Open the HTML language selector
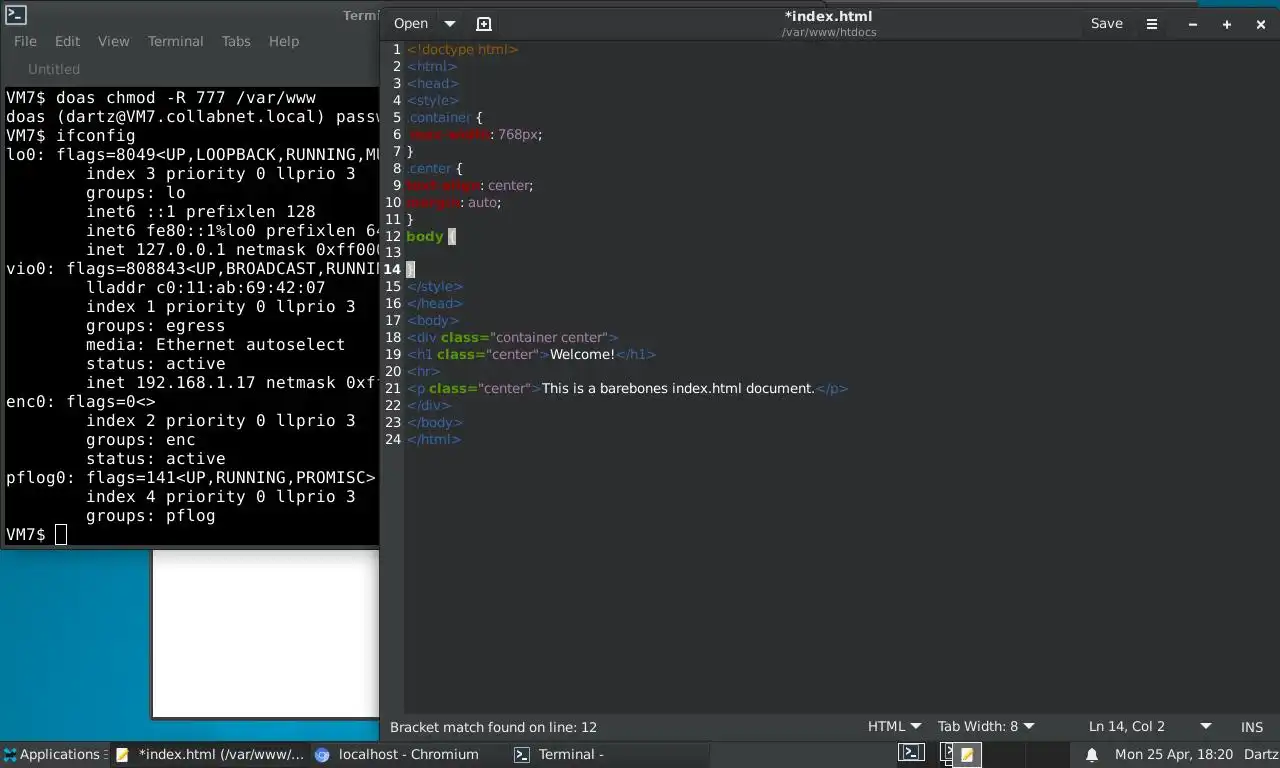 coord(893,726)
